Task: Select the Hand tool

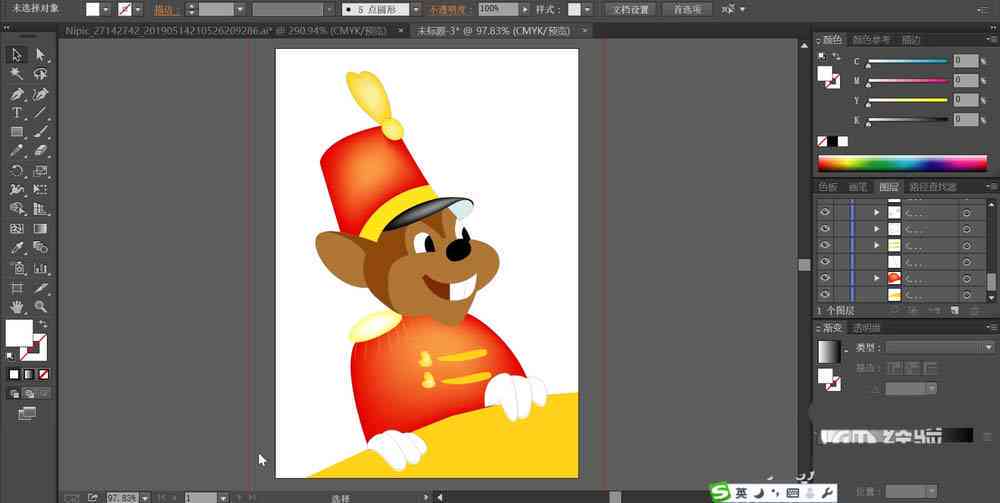Action: 17,307
